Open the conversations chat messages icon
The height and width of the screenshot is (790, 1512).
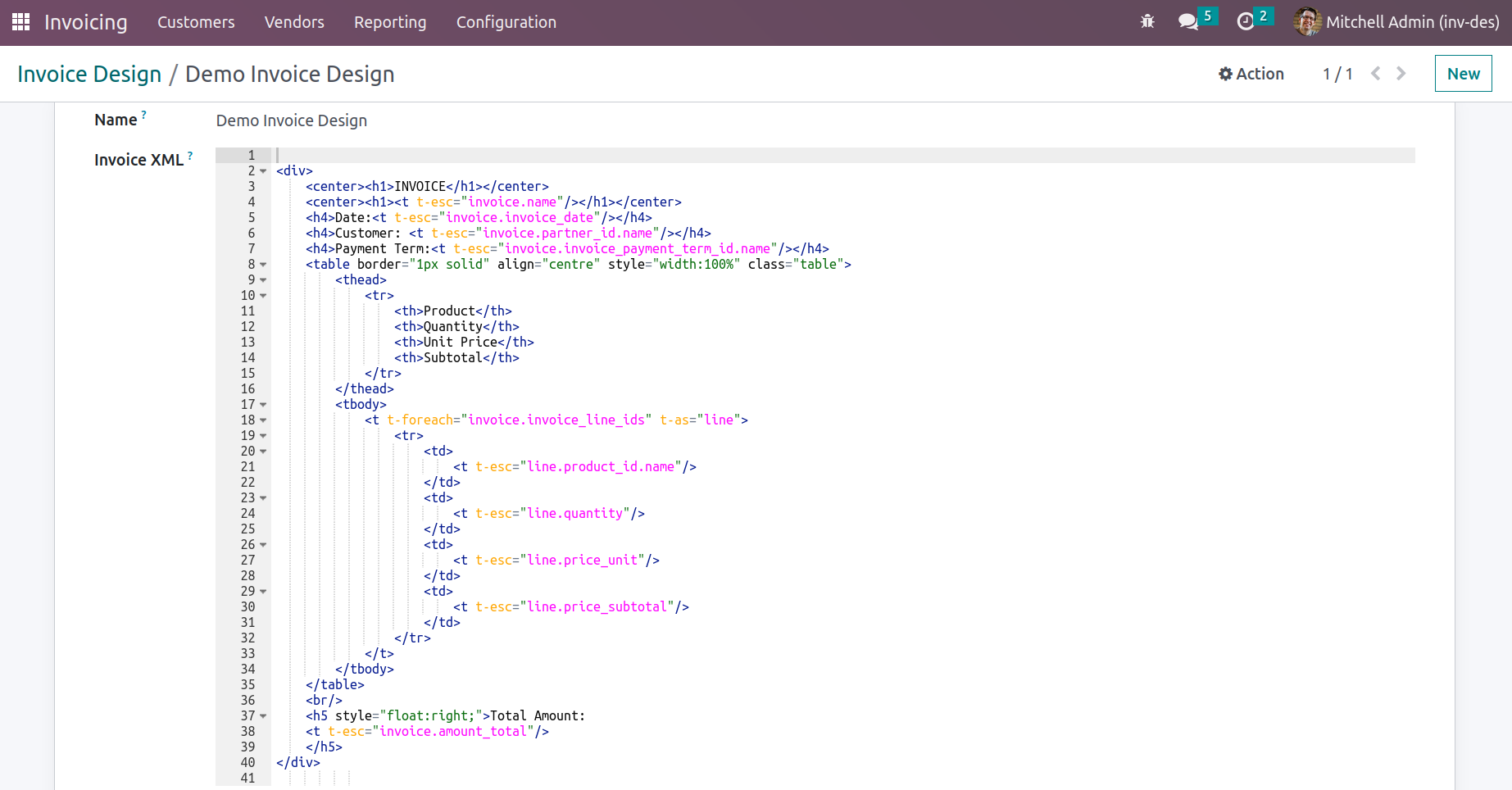click(x=1187, y=22)
